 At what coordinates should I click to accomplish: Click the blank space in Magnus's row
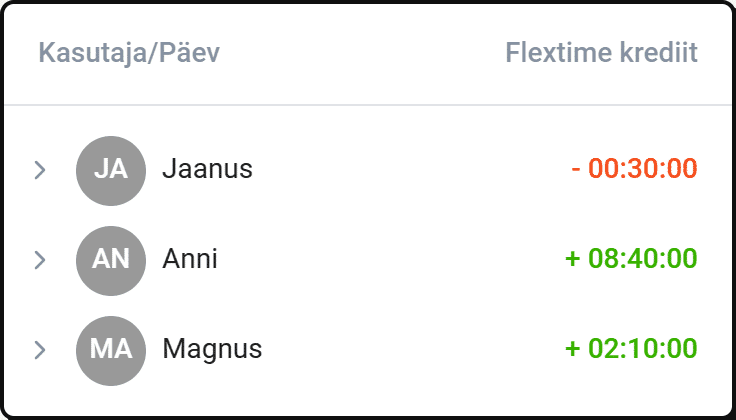point(413,351)
